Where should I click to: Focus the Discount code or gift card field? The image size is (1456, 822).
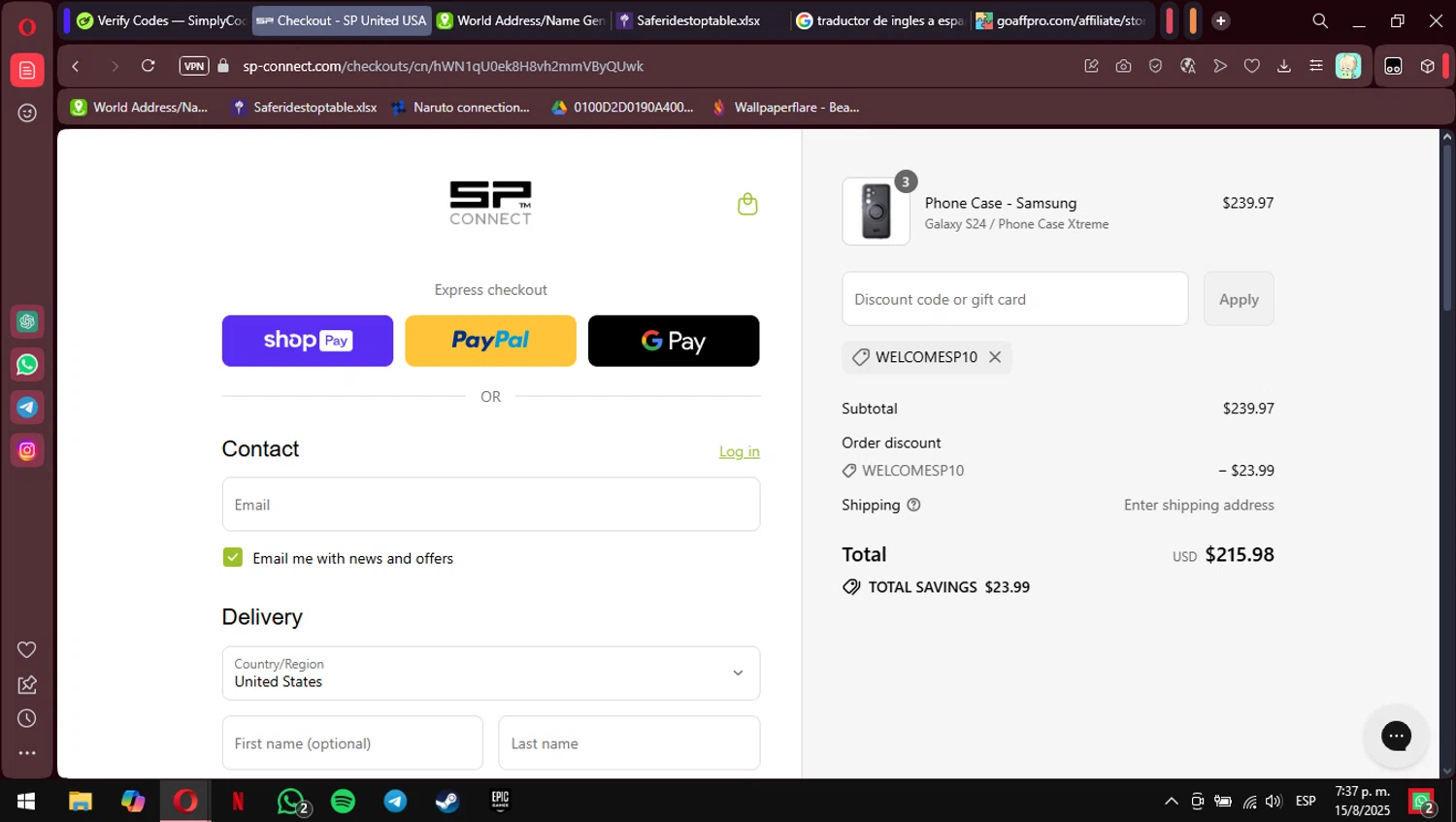1015,299
